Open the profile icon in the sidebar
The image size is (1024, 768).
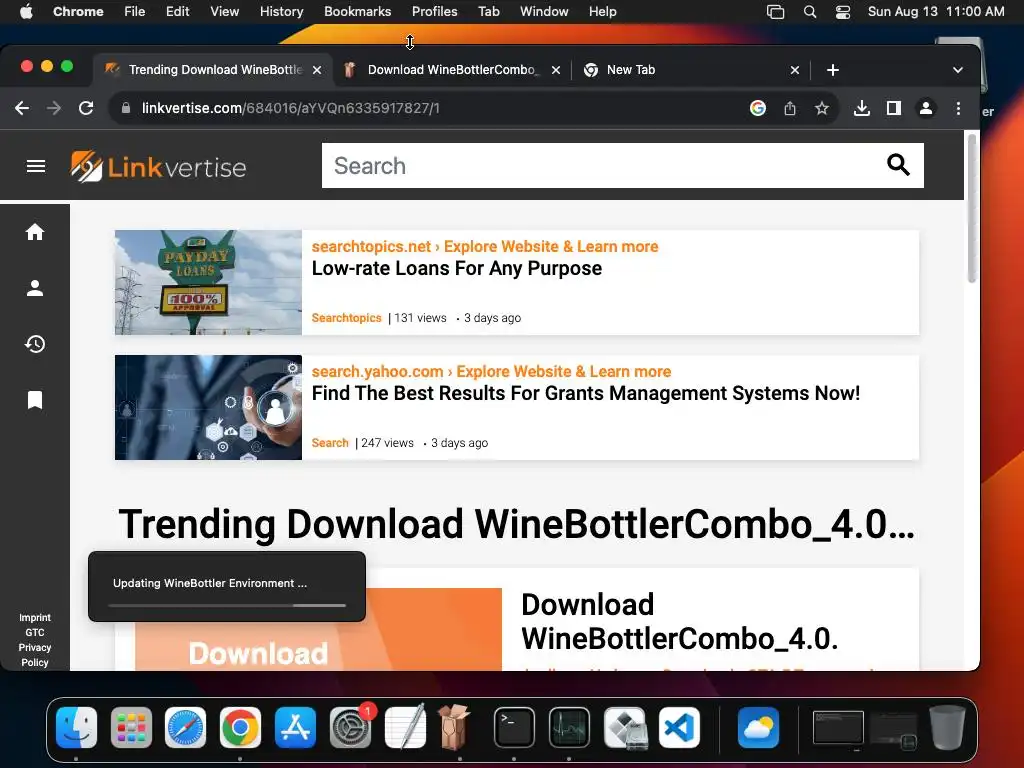click(35, 288)
